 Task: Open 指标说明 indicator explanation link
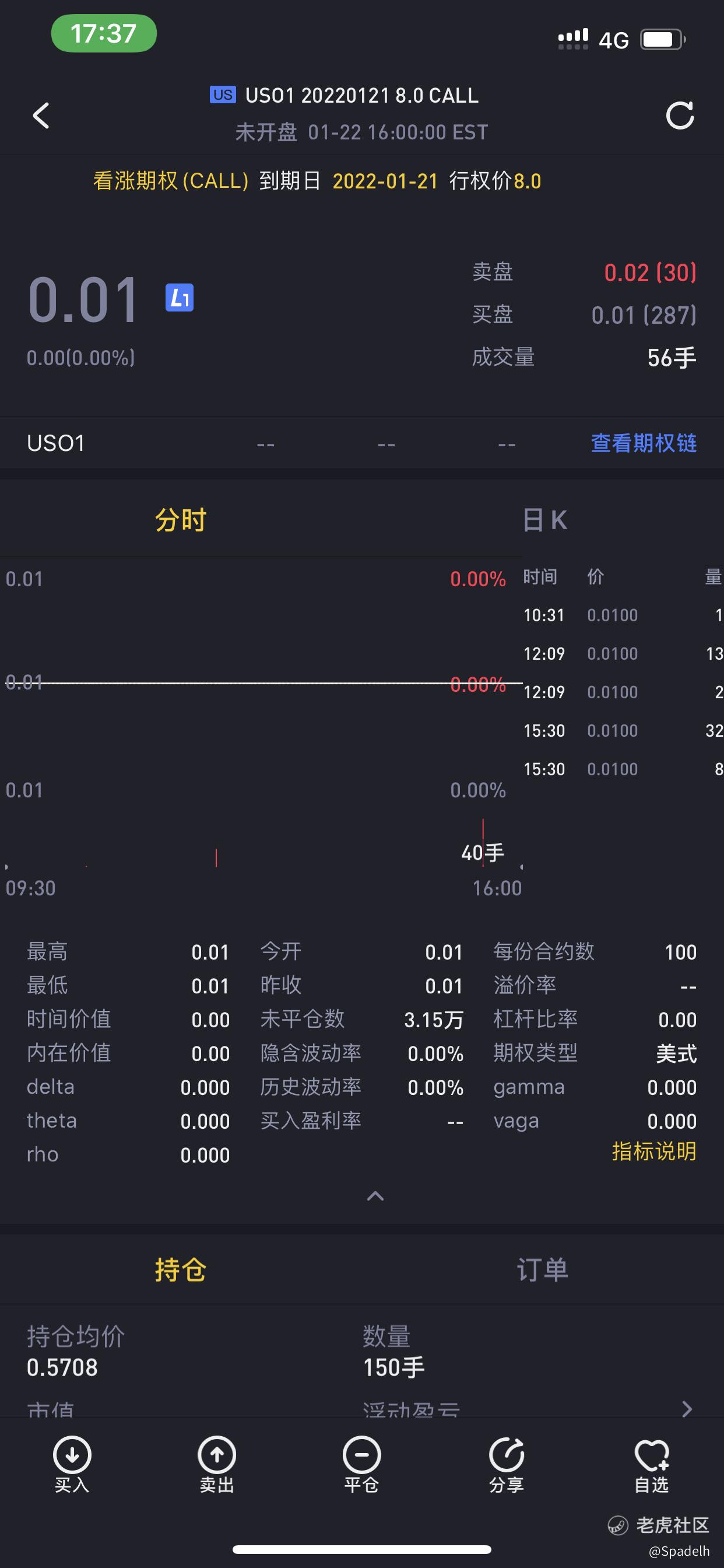pos(654,1151)
